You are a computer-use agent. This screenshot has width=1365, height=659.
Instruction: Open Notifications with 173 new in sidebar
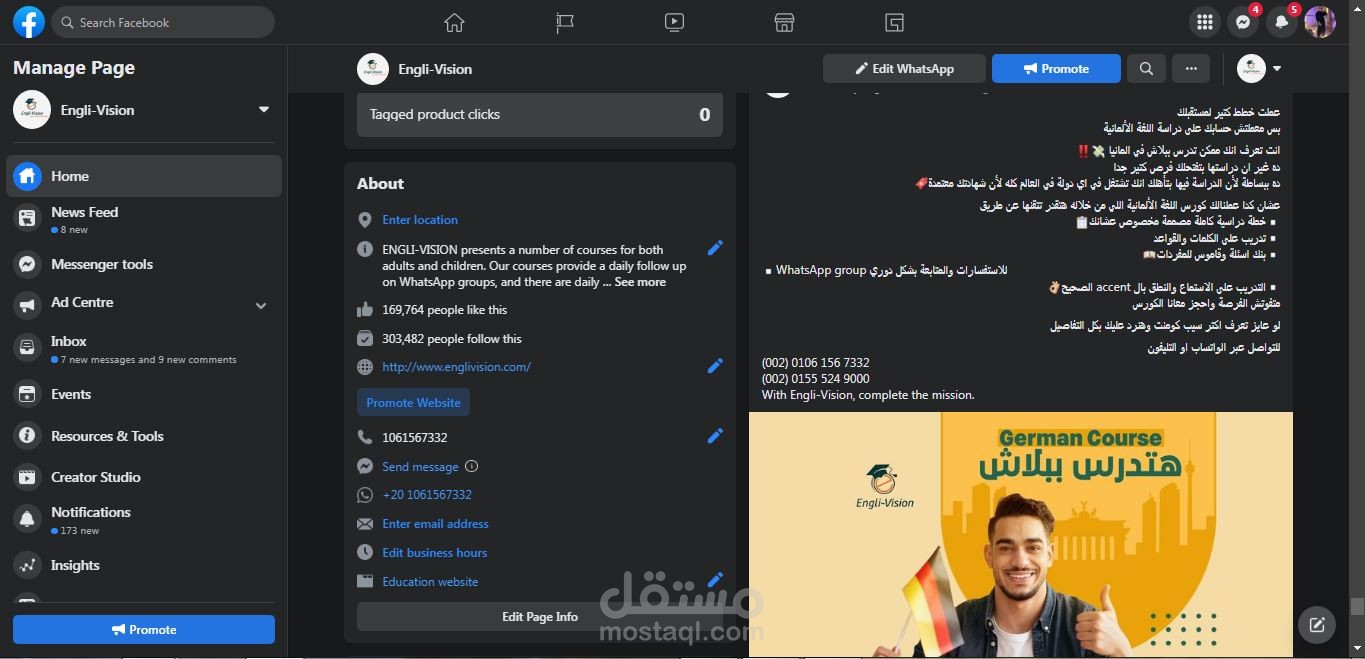[144, 519]
